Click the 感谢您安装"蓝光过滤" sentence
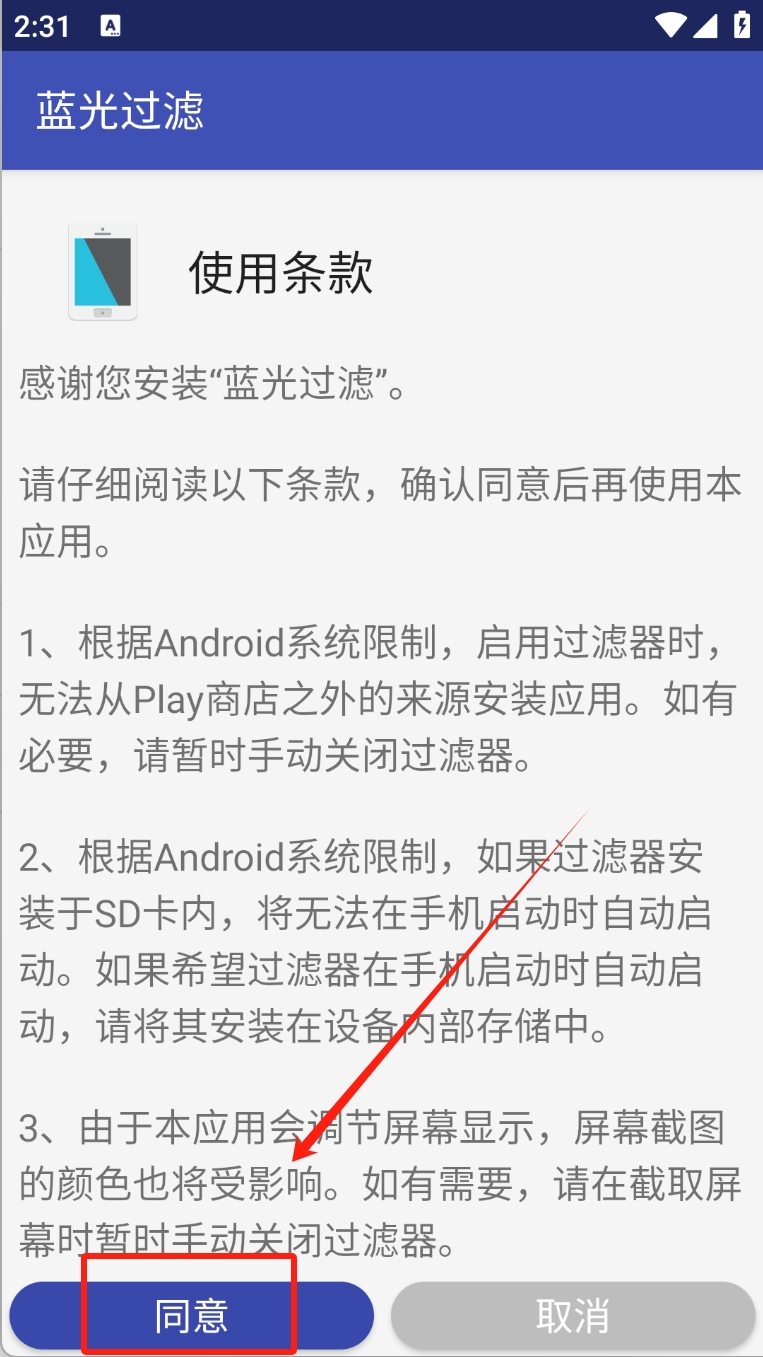 coord(213,385)
